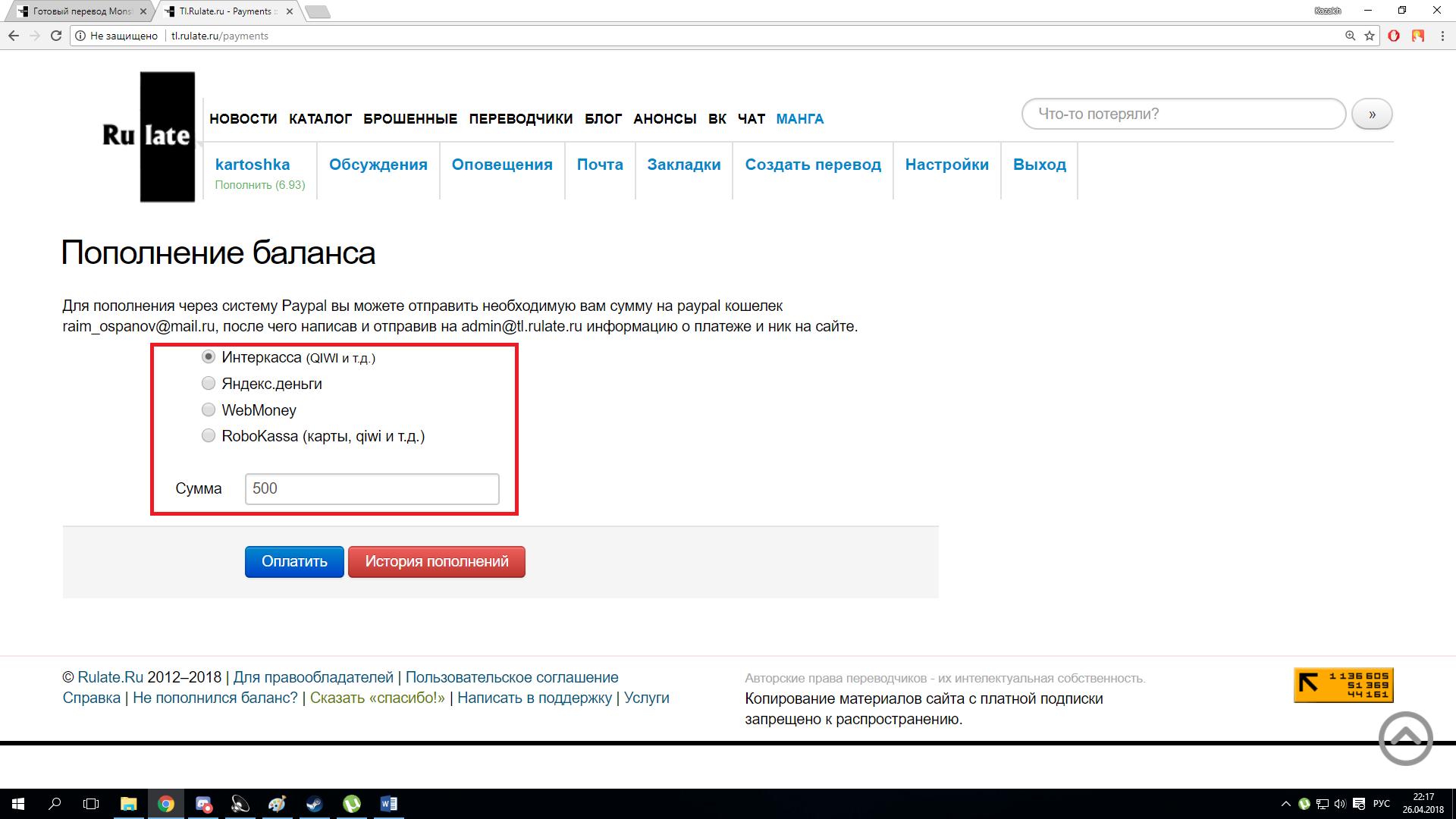Expand hidden system tray icons chevron
This screenshot has height=819, width=1456.
pyautogui.click(x=1285, y=804)
